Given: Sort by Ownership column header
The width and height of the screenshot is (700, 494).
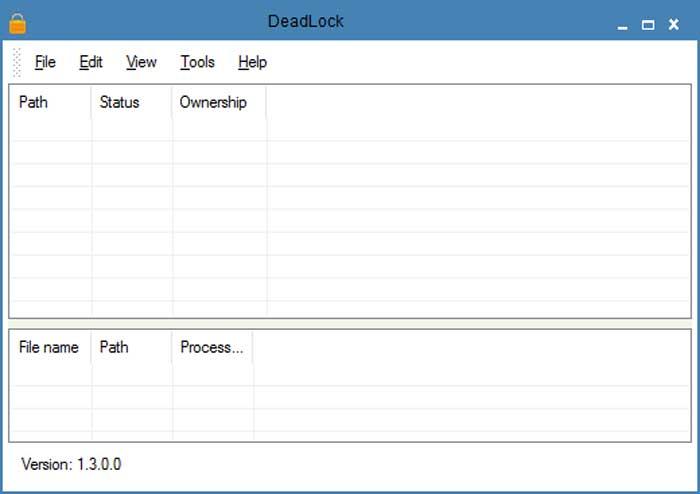Looking at the screenshot, I should pyautogui.click(x=219, y=103).
